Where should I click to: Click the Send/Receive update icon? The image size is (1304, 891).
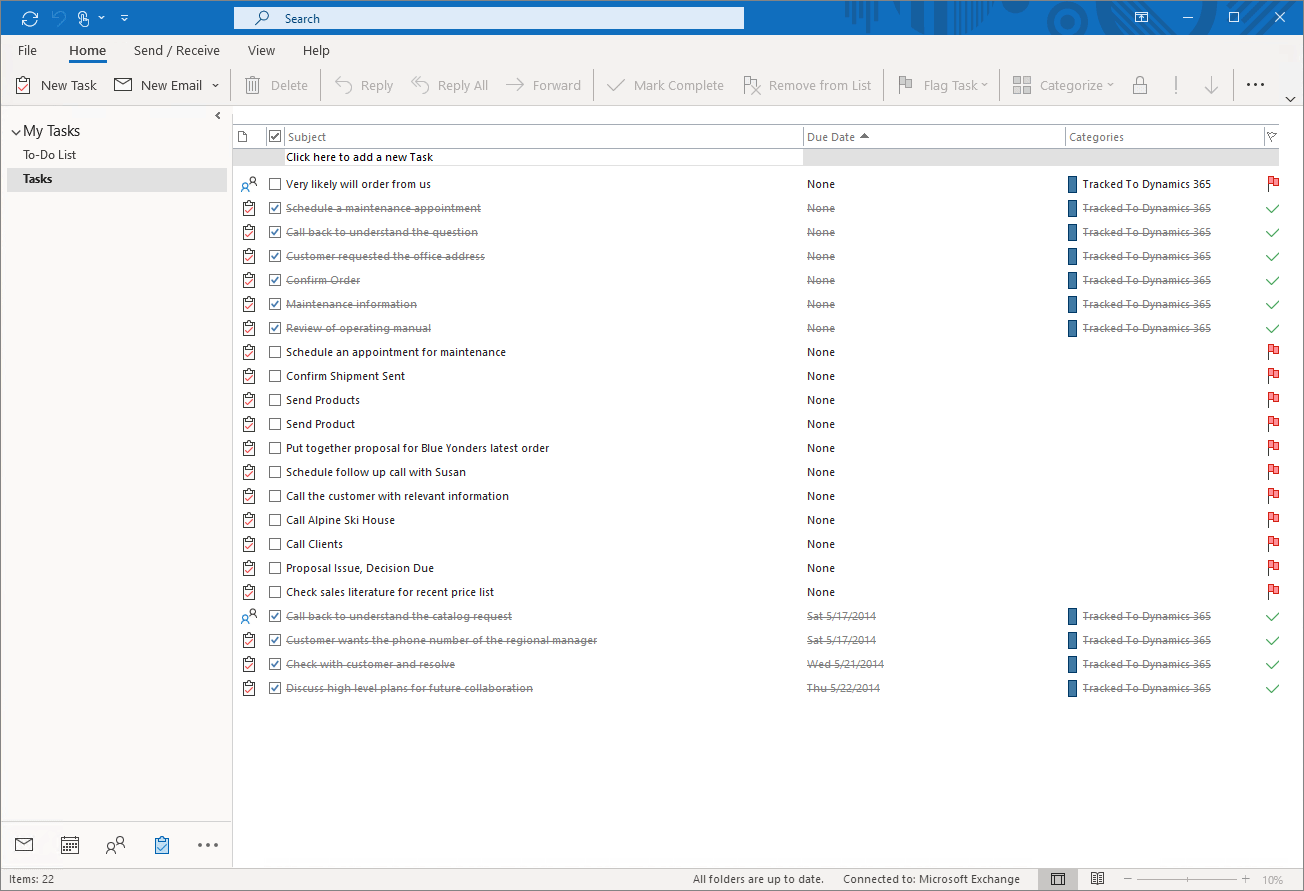(x=28, y=17)
